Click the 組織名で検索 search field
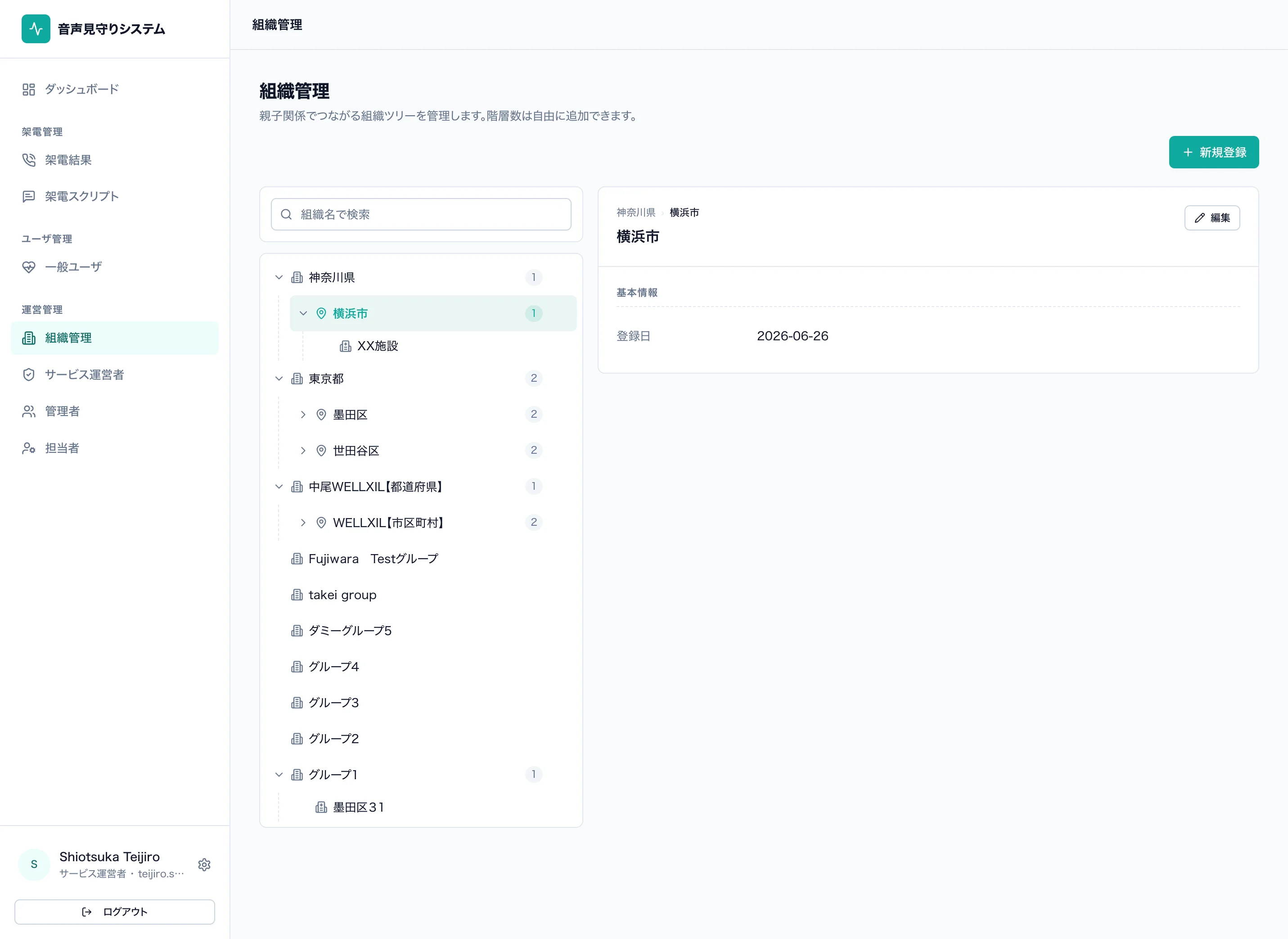The height and width of the screenshot is (939, 1288). coord(421,214)
